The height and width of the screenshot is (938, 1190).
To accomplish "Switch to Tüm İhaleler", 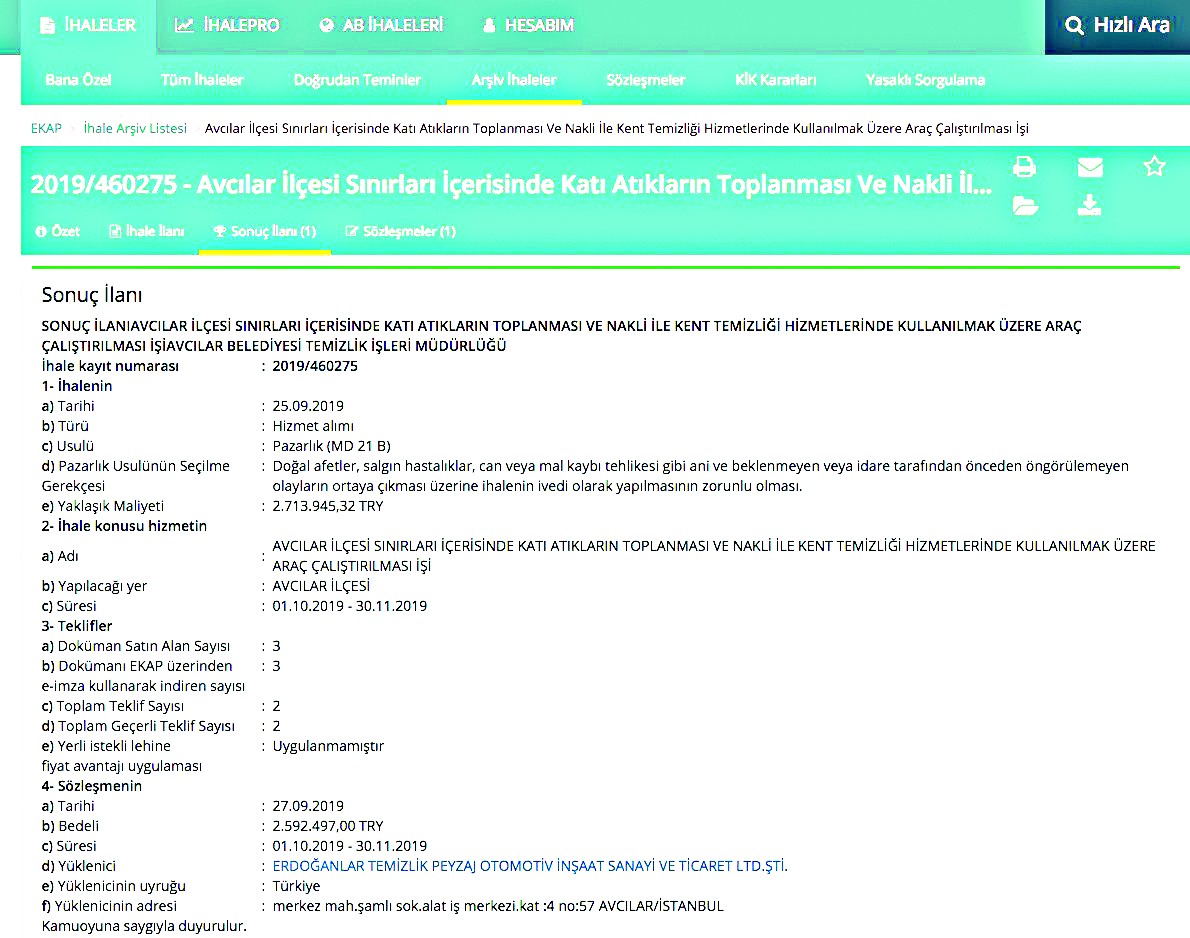I will pos(202,80).
